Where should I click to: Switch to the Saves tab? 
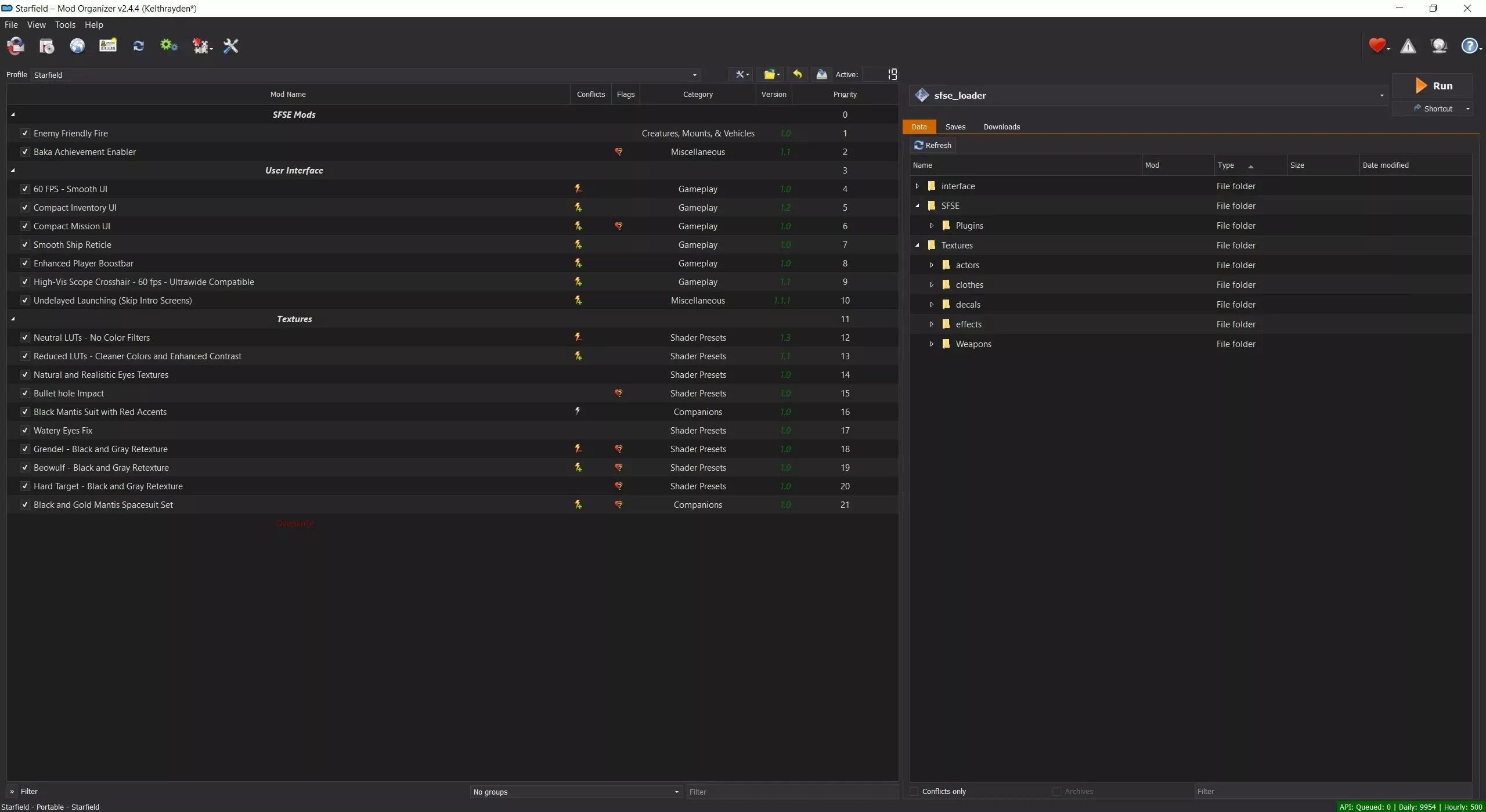[955, 127]
